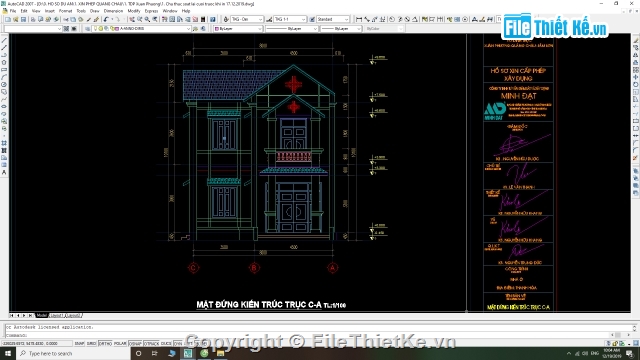Click the Undo arrow icon

[107, 19]
